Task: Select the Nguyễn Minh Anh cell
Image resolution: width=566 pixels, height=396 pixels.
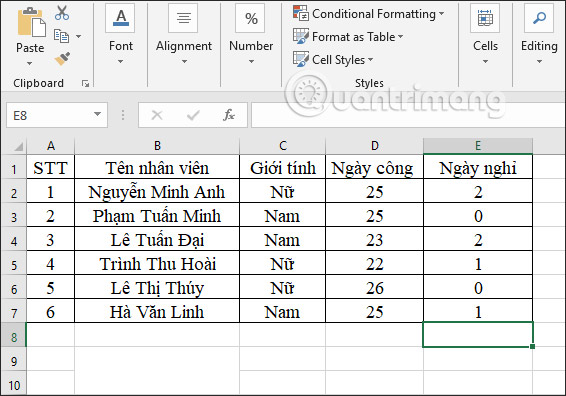Action: pos(157,191)
